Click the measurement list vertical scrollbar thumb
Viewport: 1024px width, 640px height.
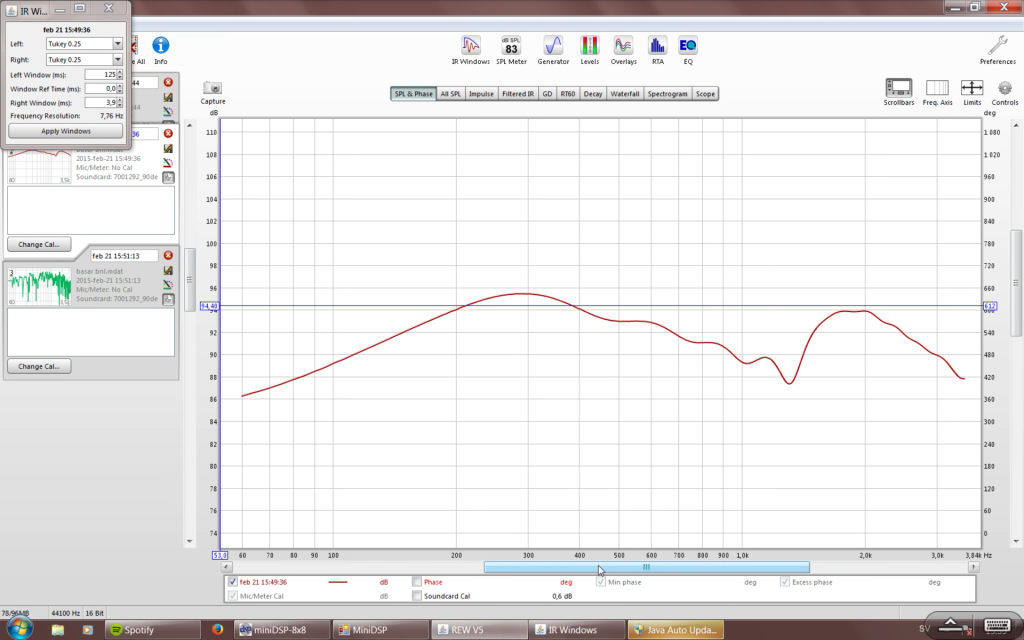[189, 280]
